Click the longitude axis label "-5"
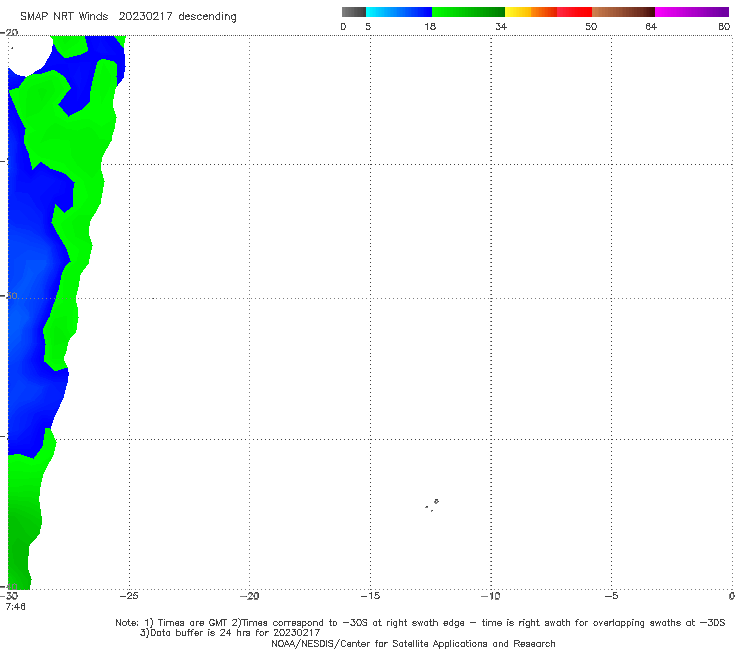This screenshot has width=740, height=650. pyautogui.click(x=611, y=596)
